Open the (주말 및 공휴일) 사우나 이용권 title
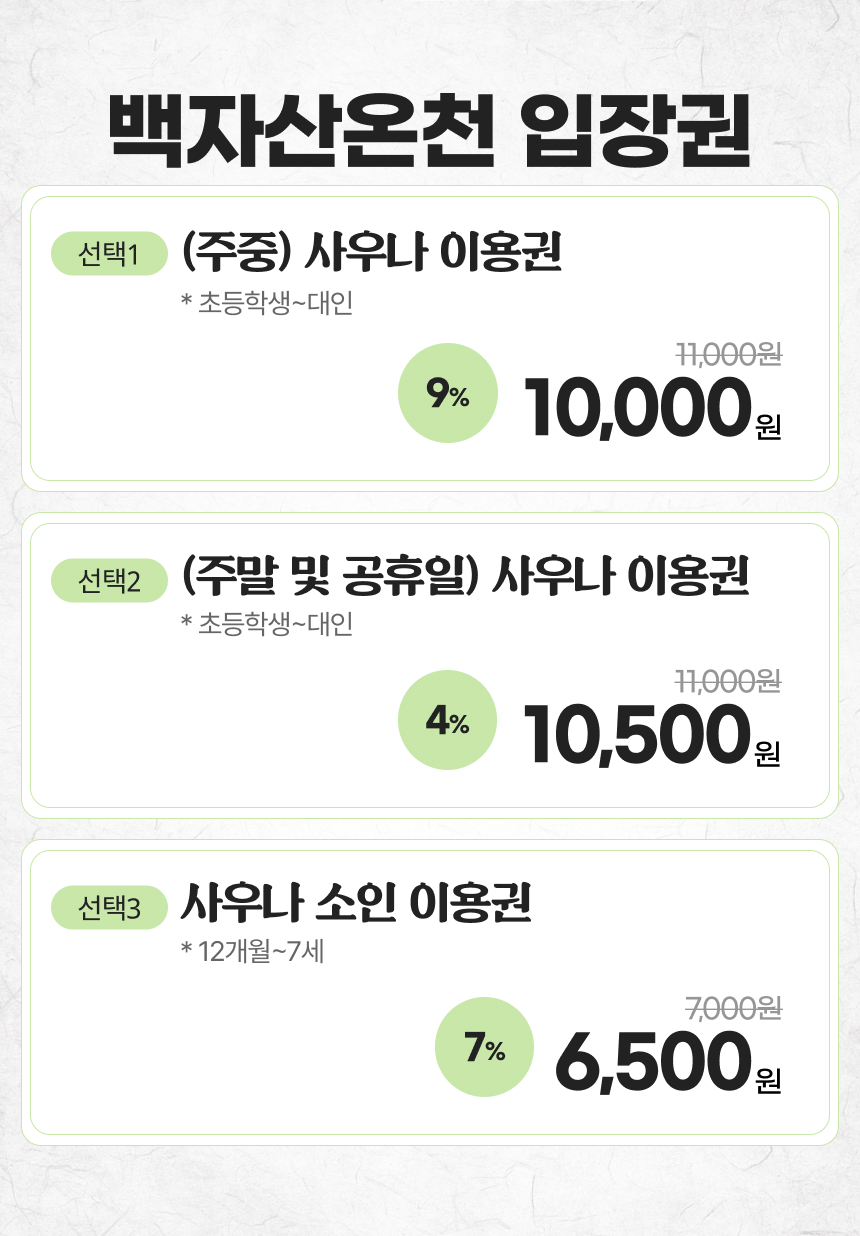Screen dimensions: 860x1236 point(465,578)
